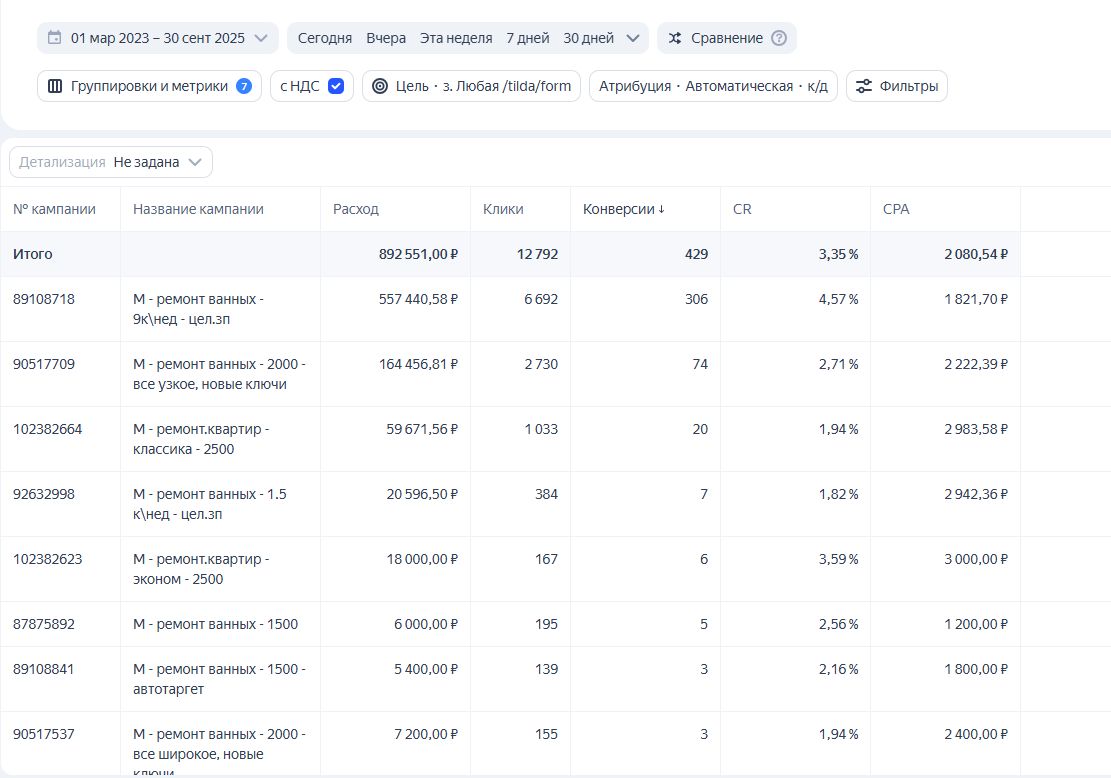Select the Вчера period preset
The width and height of the screenshot is (1111, 778).
386,38
